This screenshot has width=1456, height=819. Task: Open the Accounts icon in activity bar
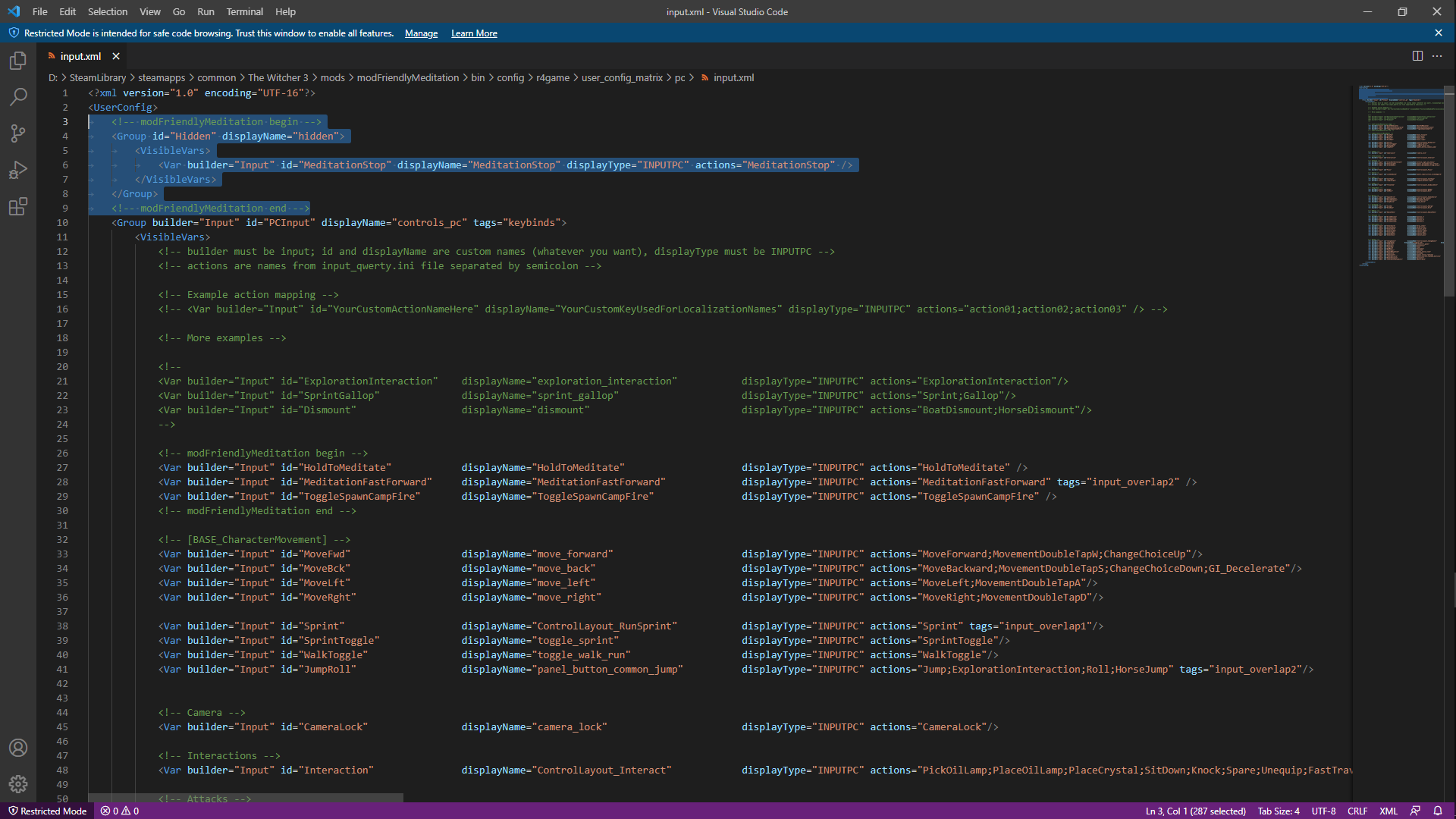click(18, 748)
